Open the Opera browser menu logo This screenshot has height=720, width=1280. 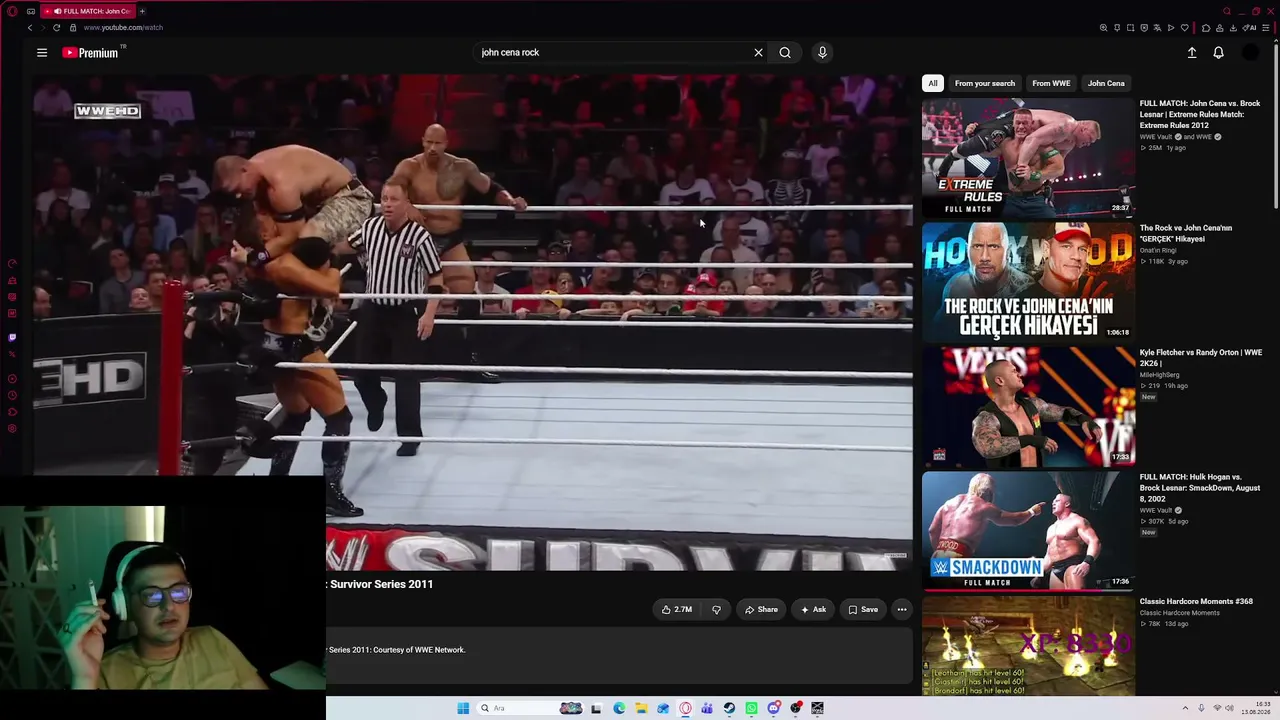coord(12,11)
